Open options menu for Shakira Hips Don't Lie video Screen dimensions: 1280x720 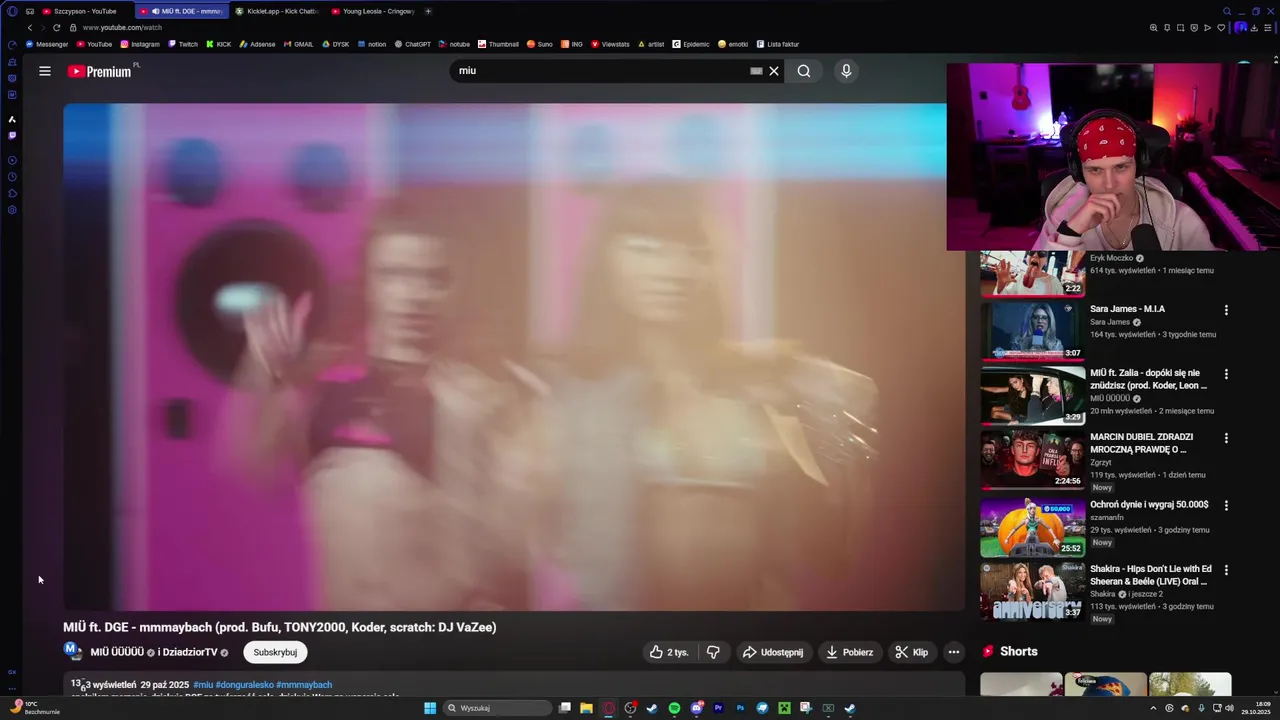click(1226, 570)
